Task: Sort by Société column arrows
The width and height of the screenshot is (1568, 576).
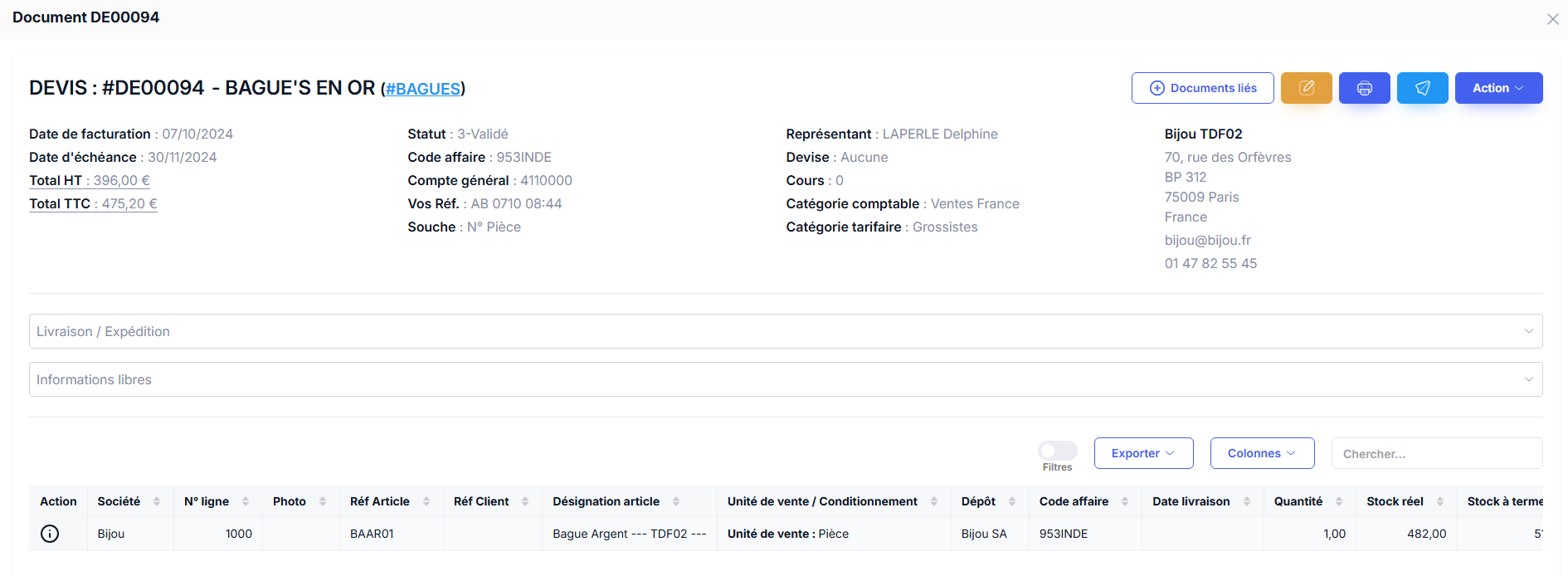Action: 157,501
